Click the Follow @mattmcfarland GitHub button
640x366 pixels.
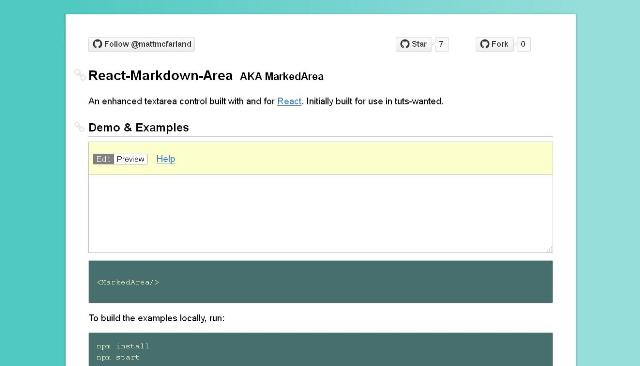pyautogui.click(x=141, y=44)
